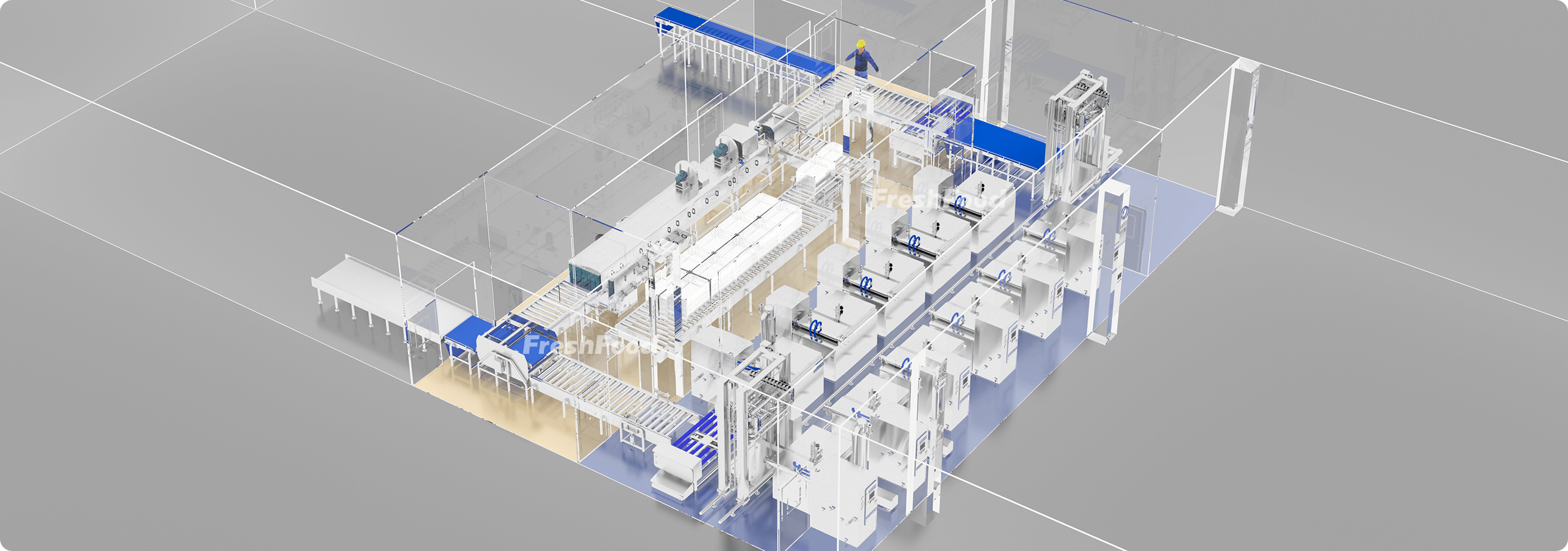The image size is (1568, 551).
Task: Click the control panel screen on bottom right machine
Action: coord(870,495)
